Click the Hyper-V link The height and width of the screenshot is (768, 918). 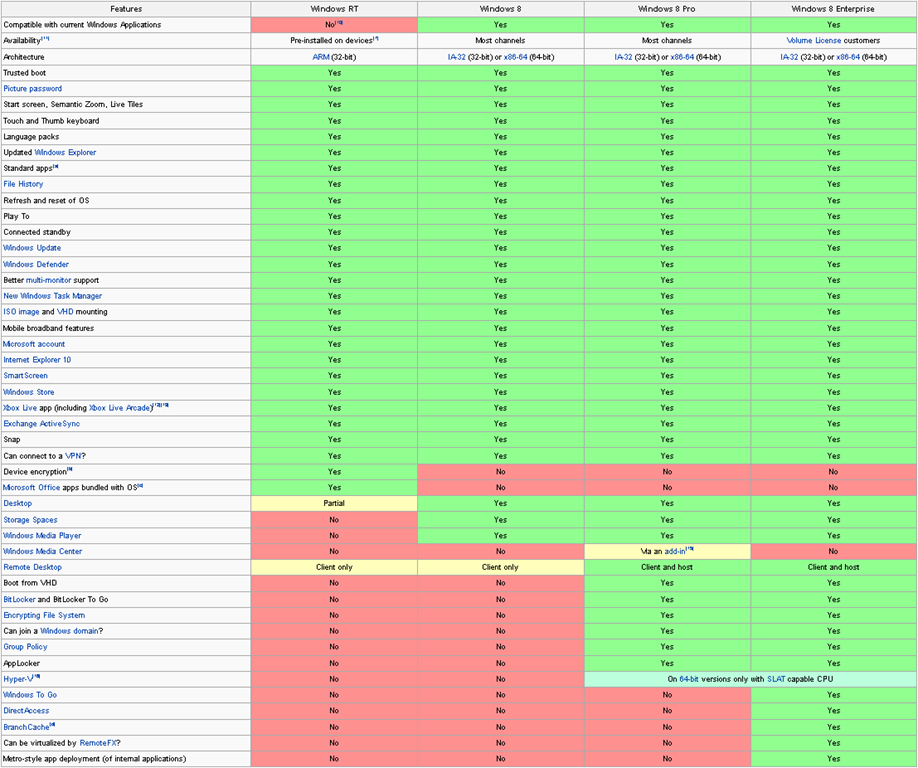(18, 679)
